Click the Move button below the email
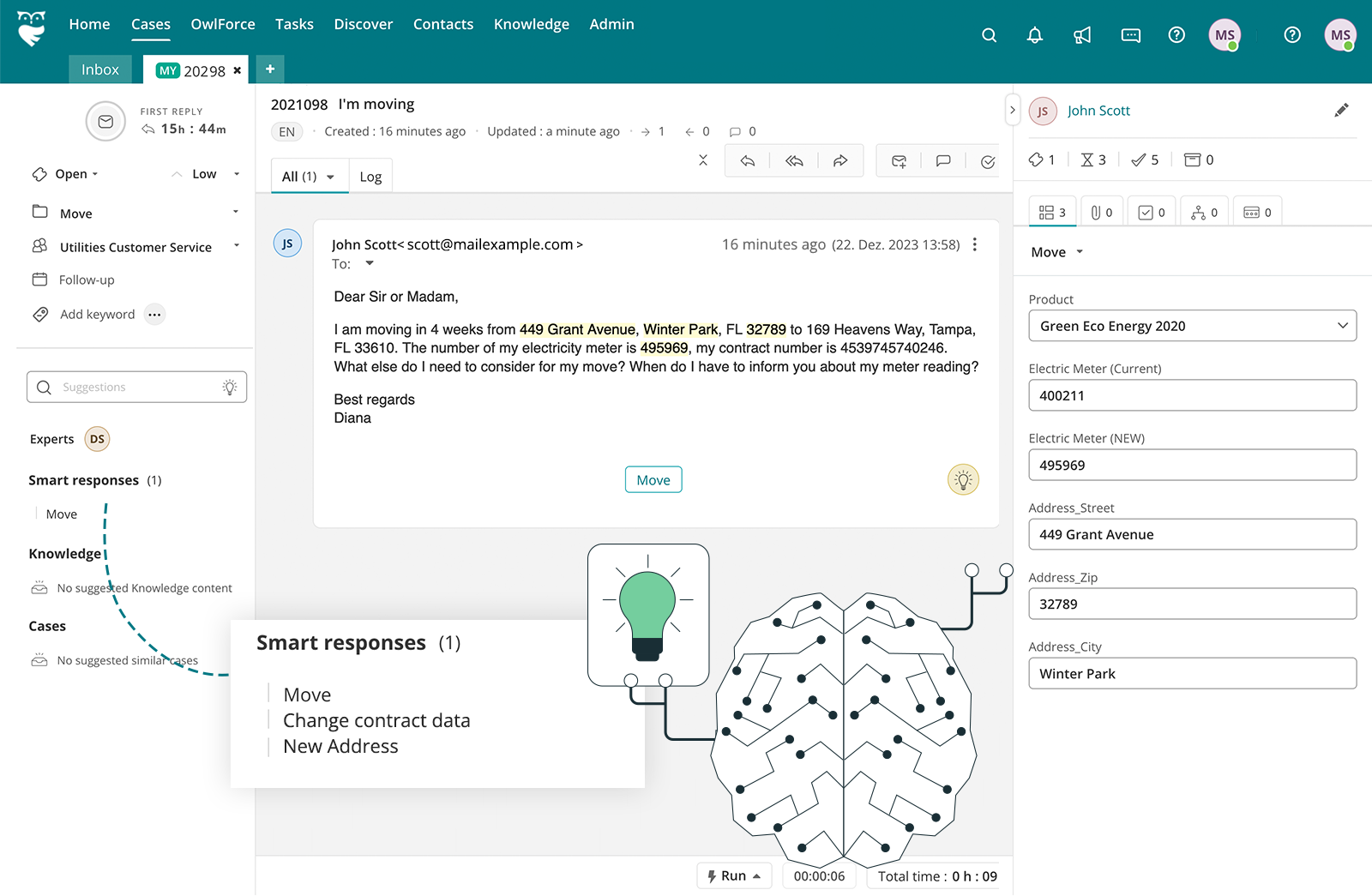This screenshot has height=896, width=1372. click(653, 480)
